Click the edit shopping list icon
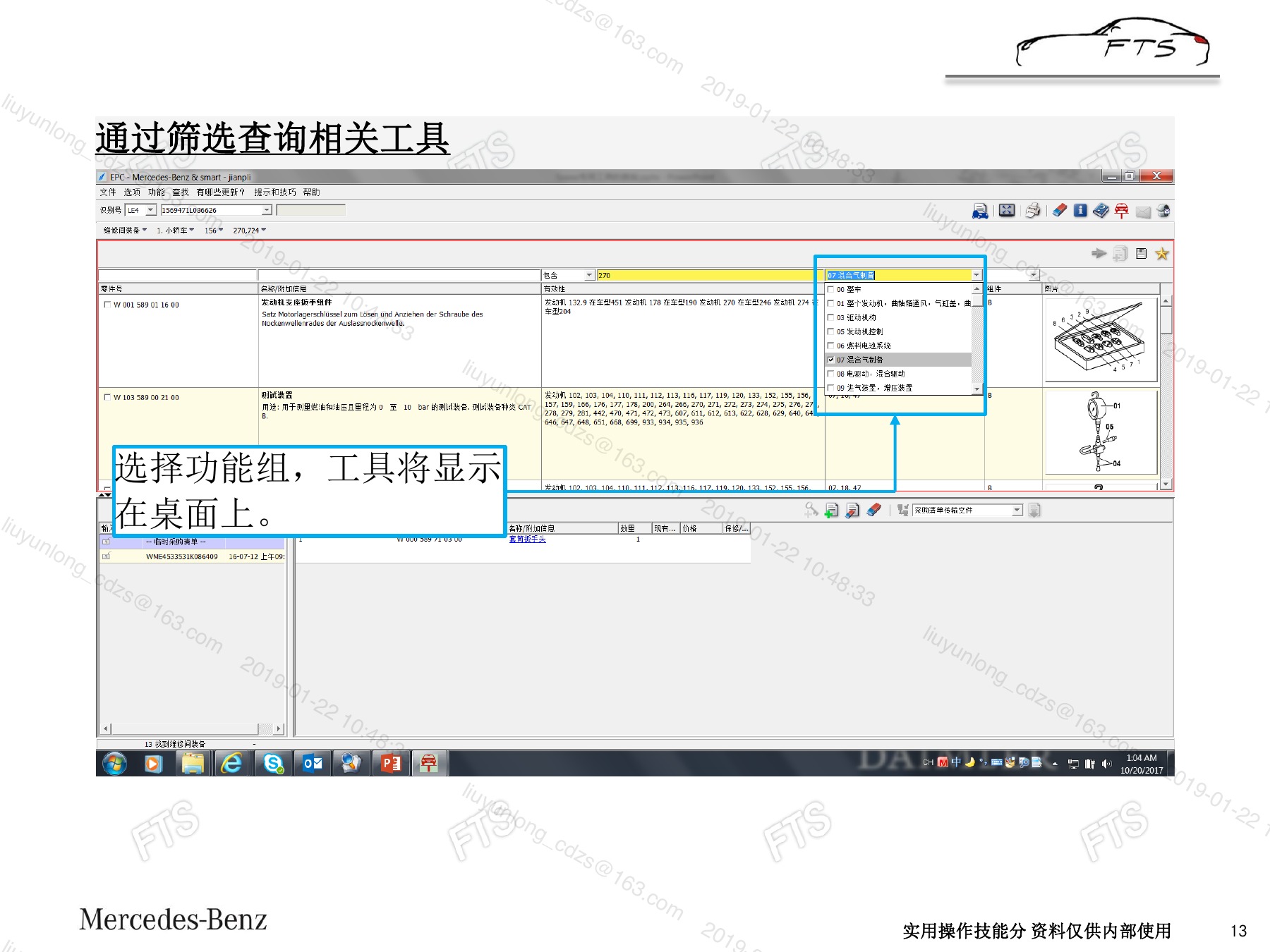 pos(852,510)
